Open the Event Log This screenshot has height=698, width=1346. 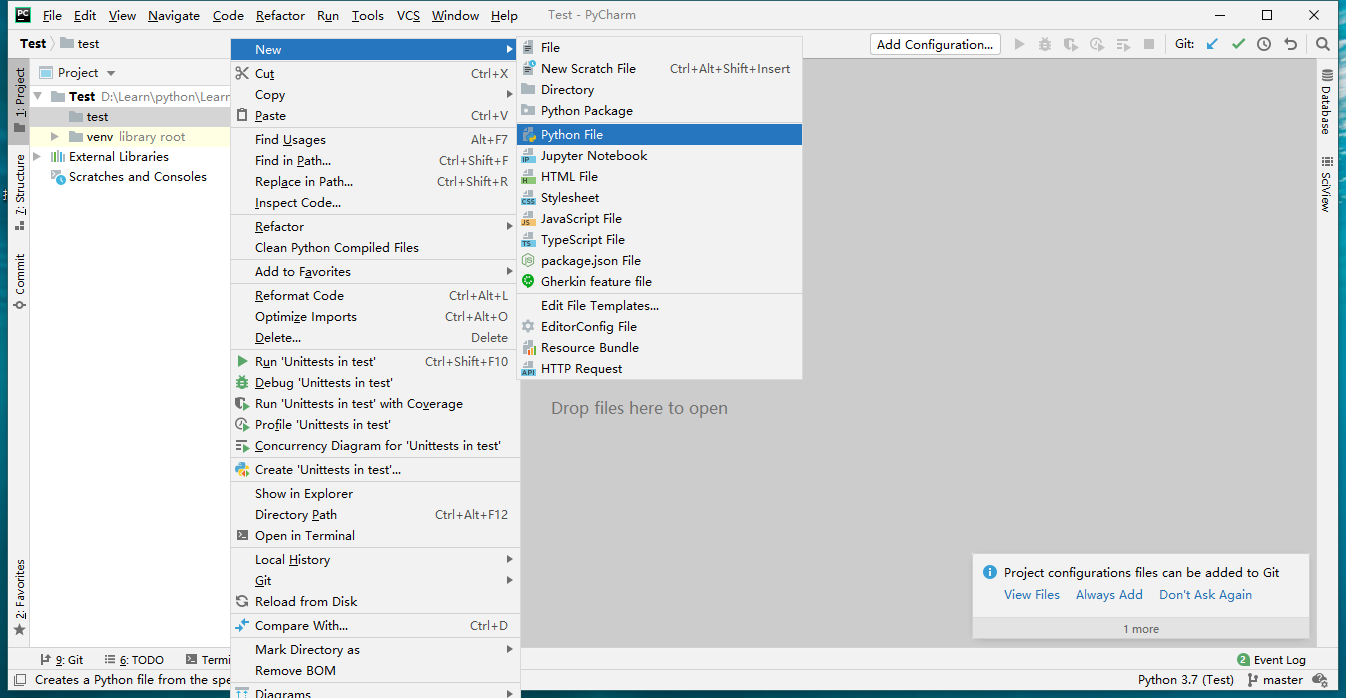[1271, 660]
